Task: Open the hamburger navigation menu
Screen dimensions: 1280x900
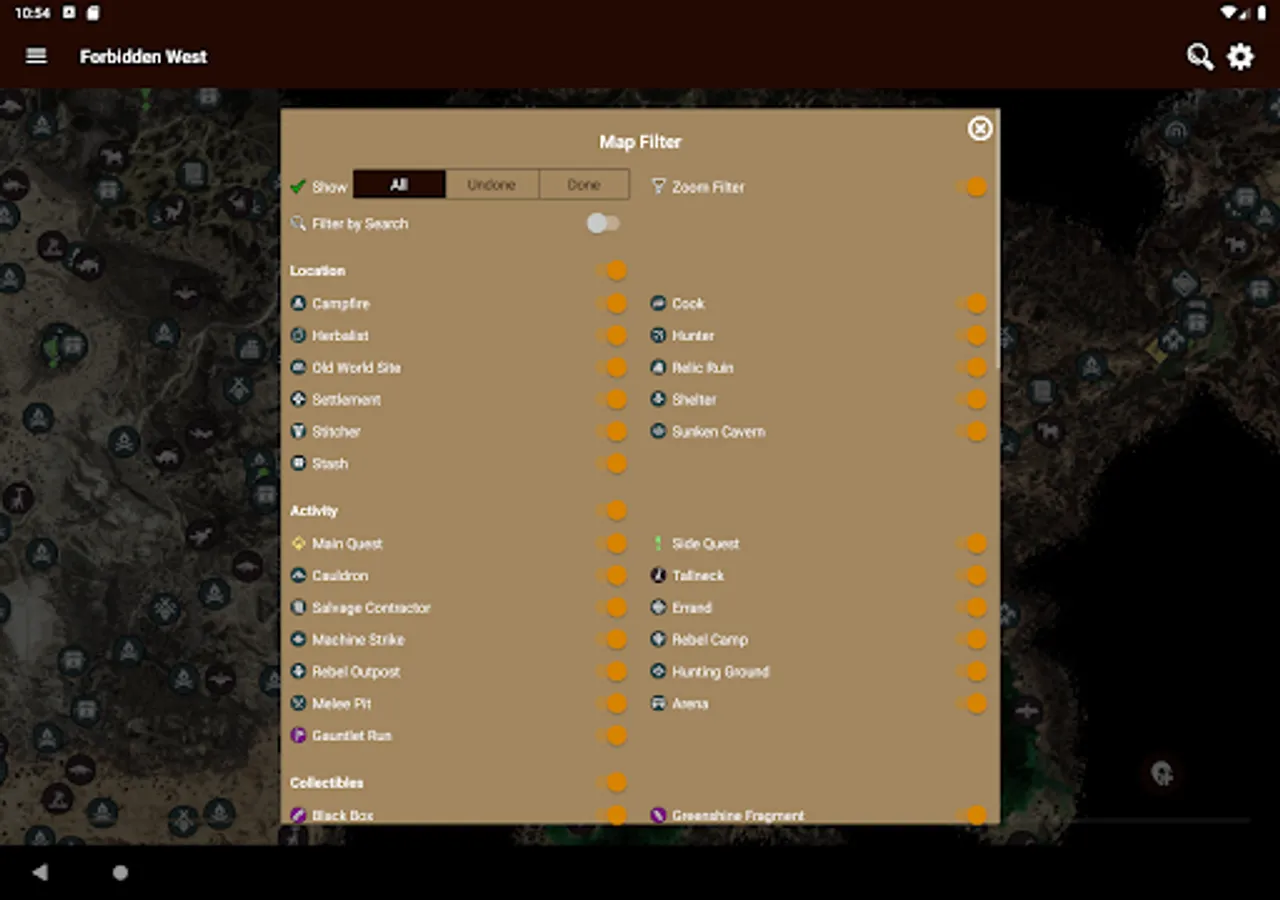Action: [x=36, y=56]
